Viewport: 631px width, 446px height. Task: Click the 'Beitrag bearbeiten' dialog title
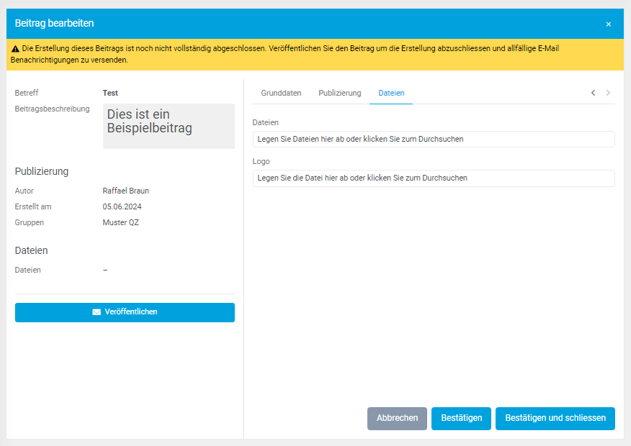coord(54,23)
